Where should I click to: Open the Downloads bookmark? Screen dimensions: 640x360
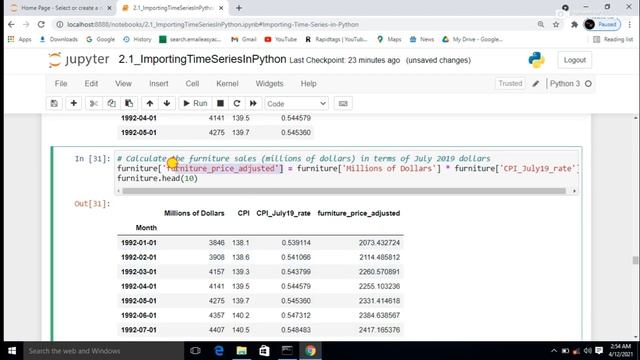[58, 39]
